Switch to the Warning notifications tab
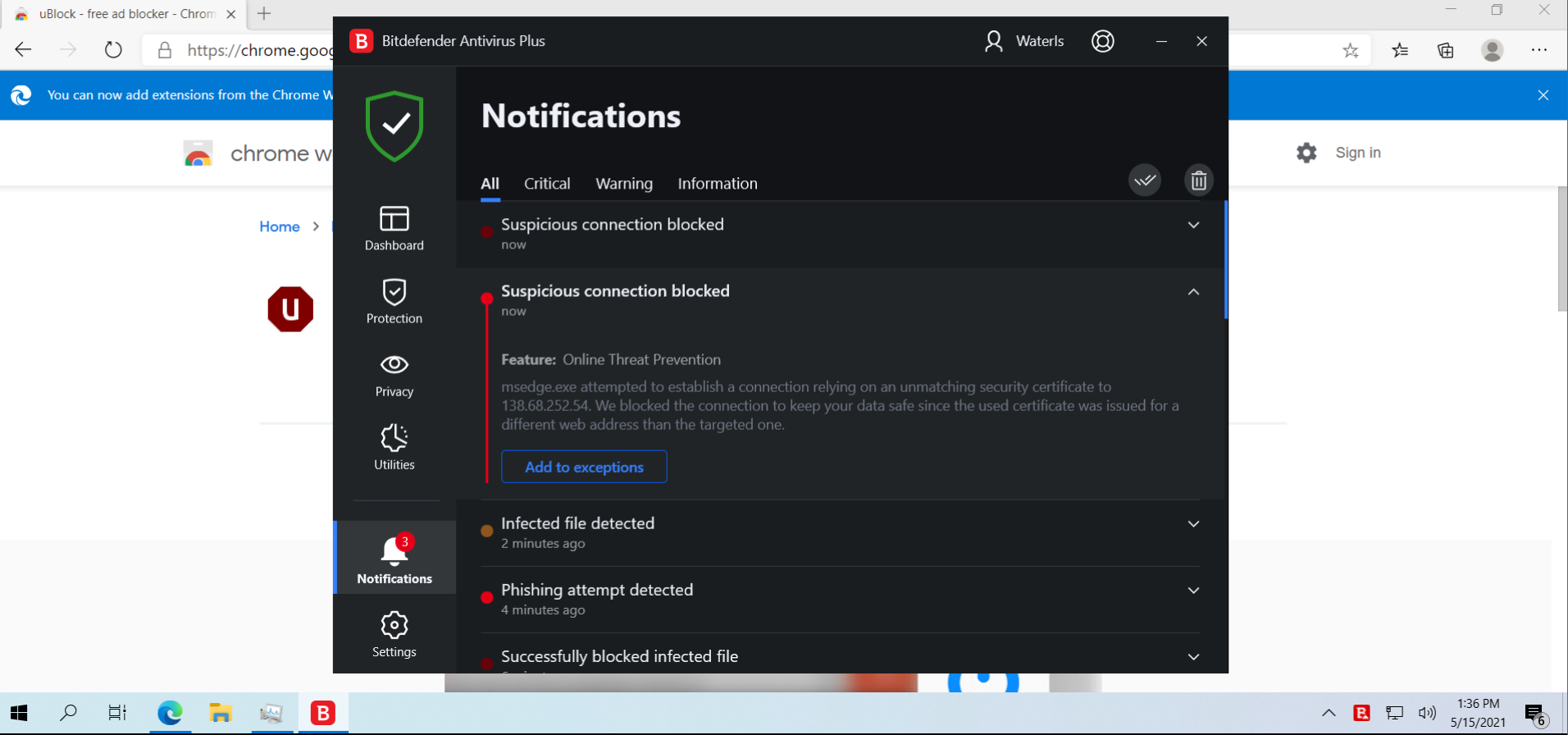The height and width of the screenshot is (735, 1568). 624,184
